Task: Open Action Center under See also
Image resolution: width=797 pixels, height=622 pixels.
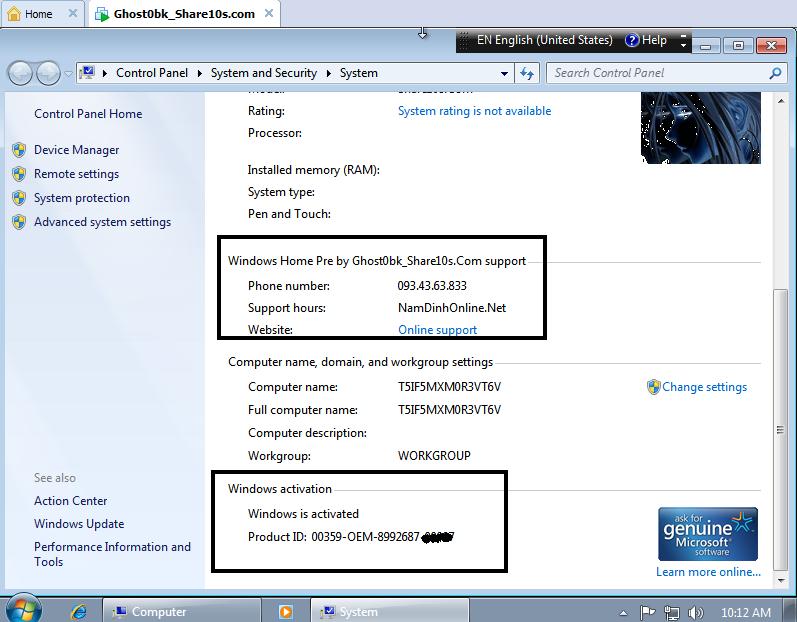Action: [71, 501]
